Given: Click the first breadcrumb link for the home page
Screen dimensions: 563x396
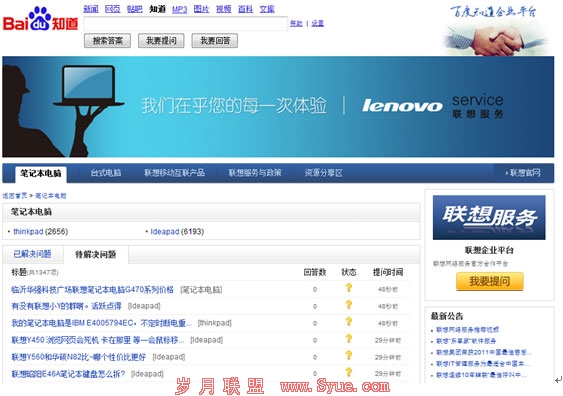Looking at the screenshot, I should click(15, 196).
